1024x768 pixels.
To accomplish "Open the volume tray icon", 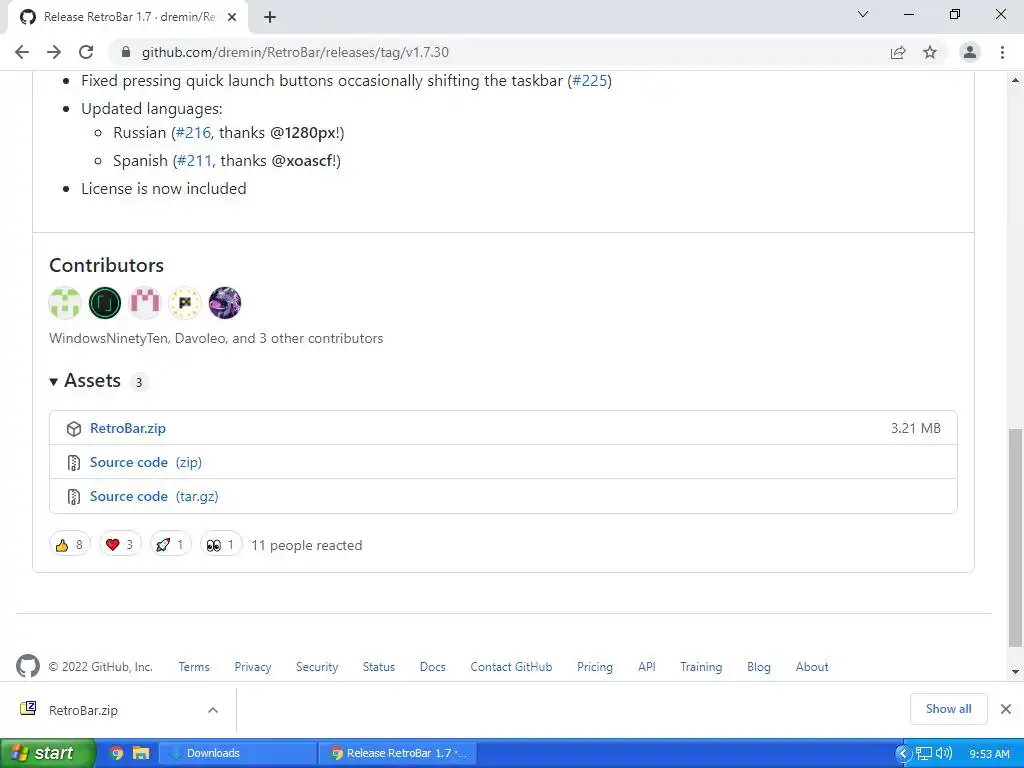I will point(944,753).
